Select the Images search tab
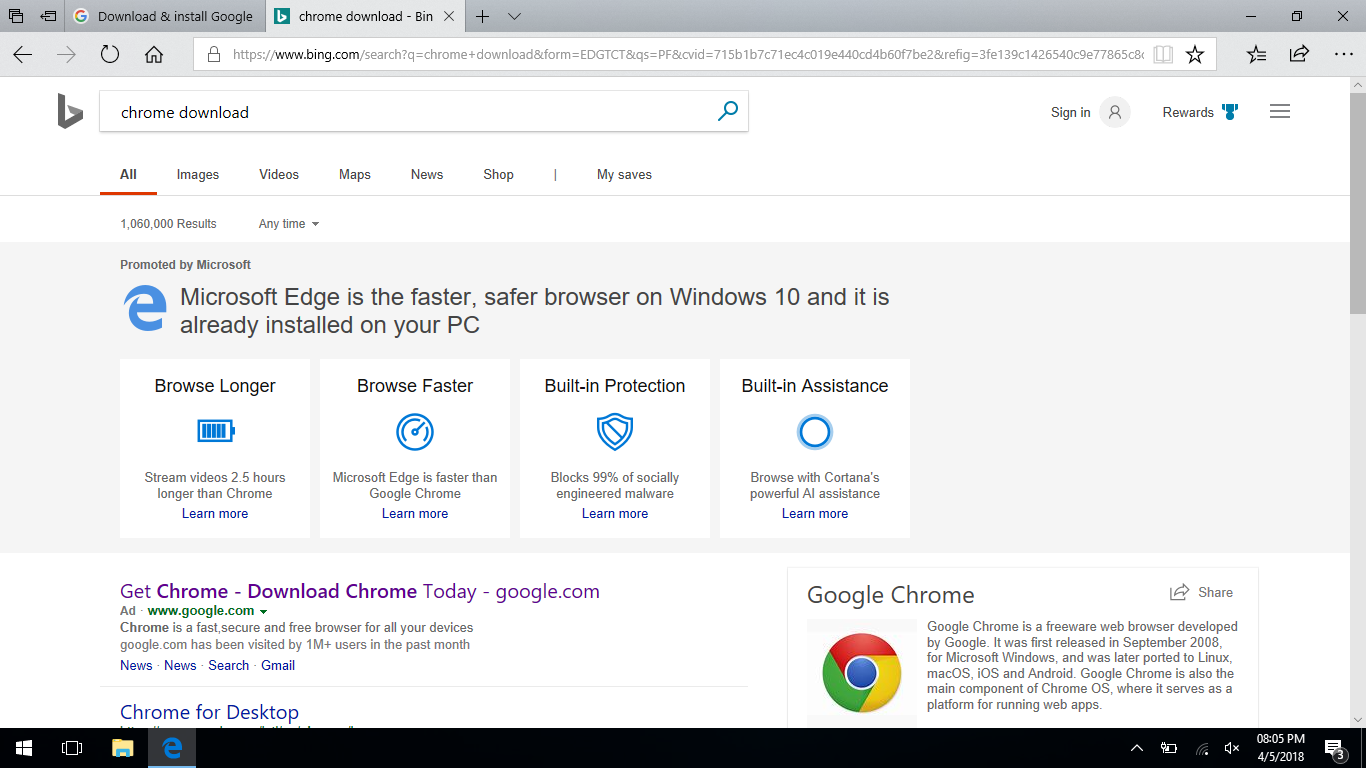 (x=198, y=174)
